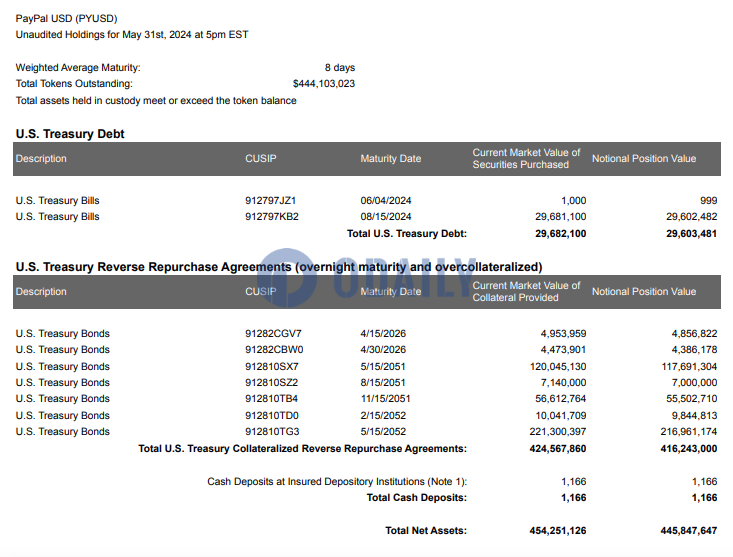Viewport: 733px width, 557px height.
Task: Click the '8 days' maturity value
Action: (x=340, y=68)
